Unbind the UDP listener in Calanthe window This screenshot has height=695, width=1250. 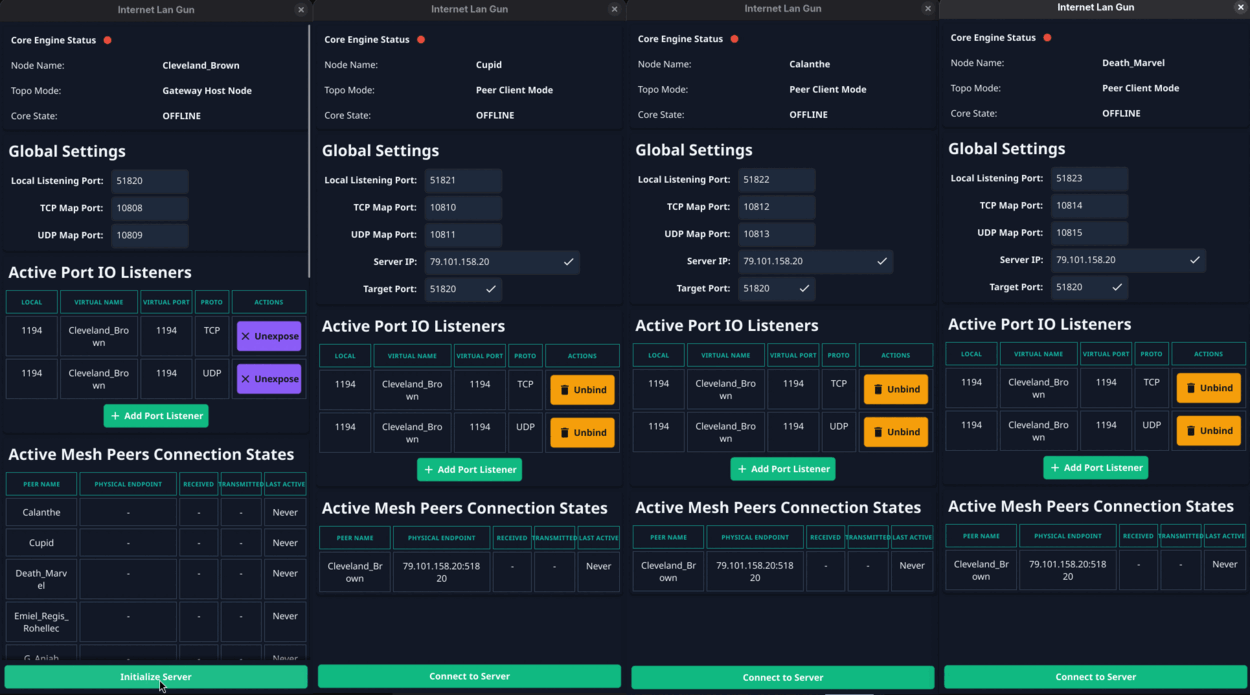[895, 432]
